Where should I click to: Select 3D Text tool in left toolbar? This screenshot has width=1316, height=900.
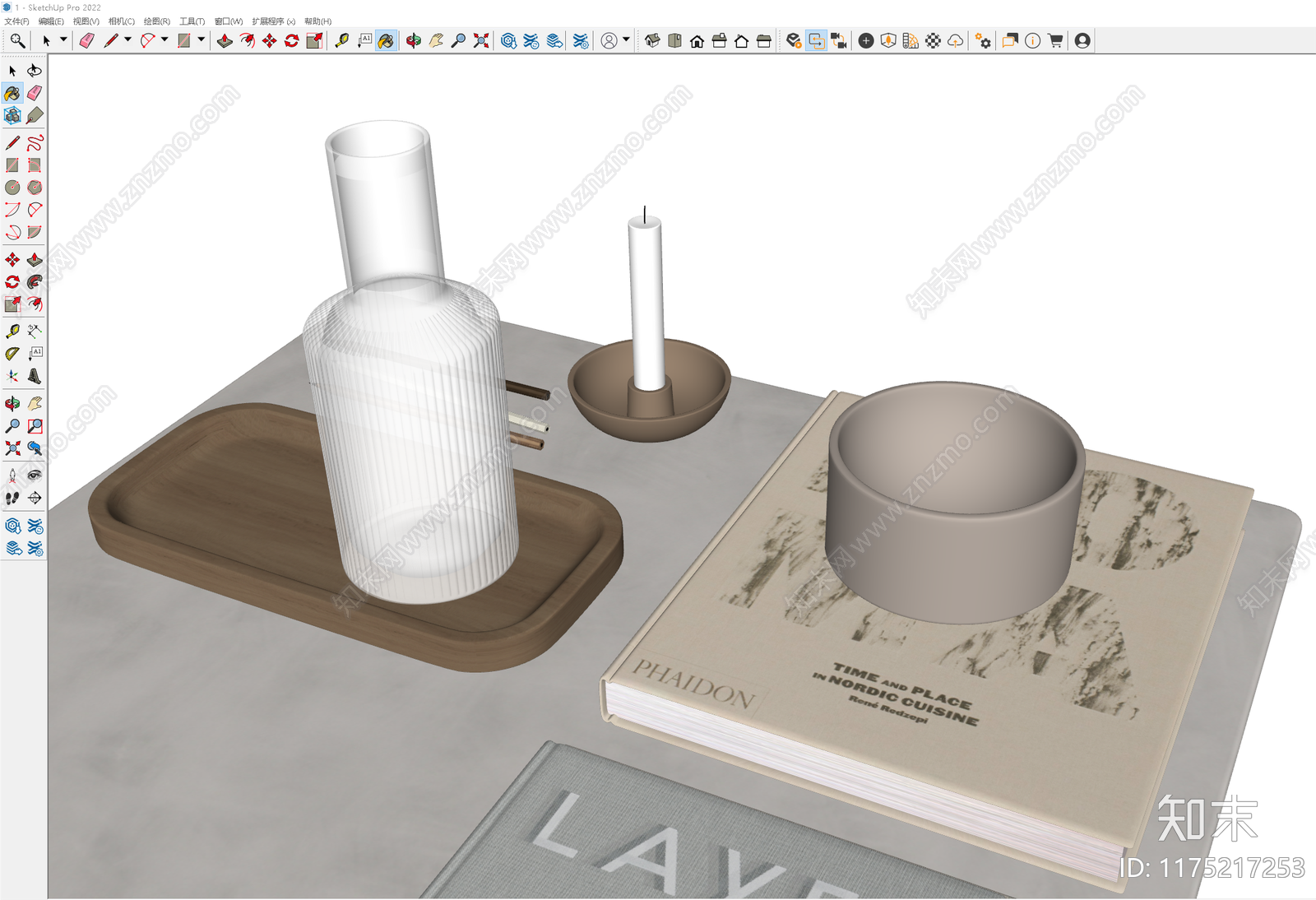coord(35,376)
